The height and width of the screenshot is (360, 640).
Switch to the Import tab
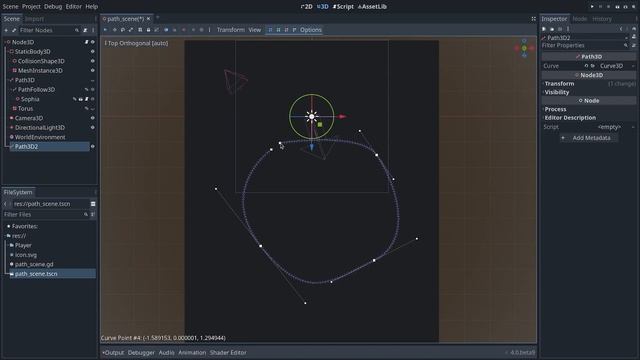[x=34, y=19]
